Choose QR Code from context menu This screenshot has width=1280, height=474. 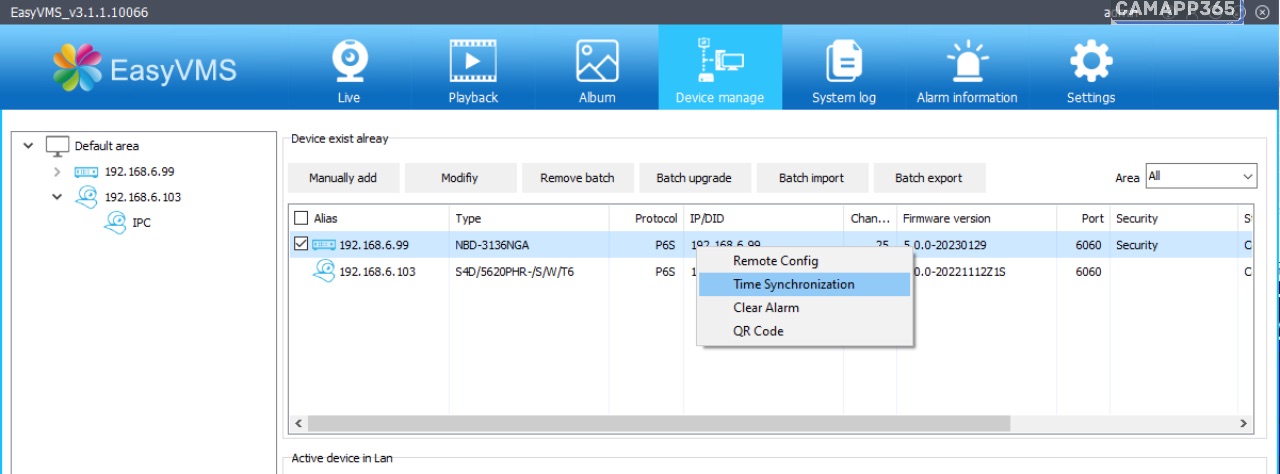click(805, 331)
